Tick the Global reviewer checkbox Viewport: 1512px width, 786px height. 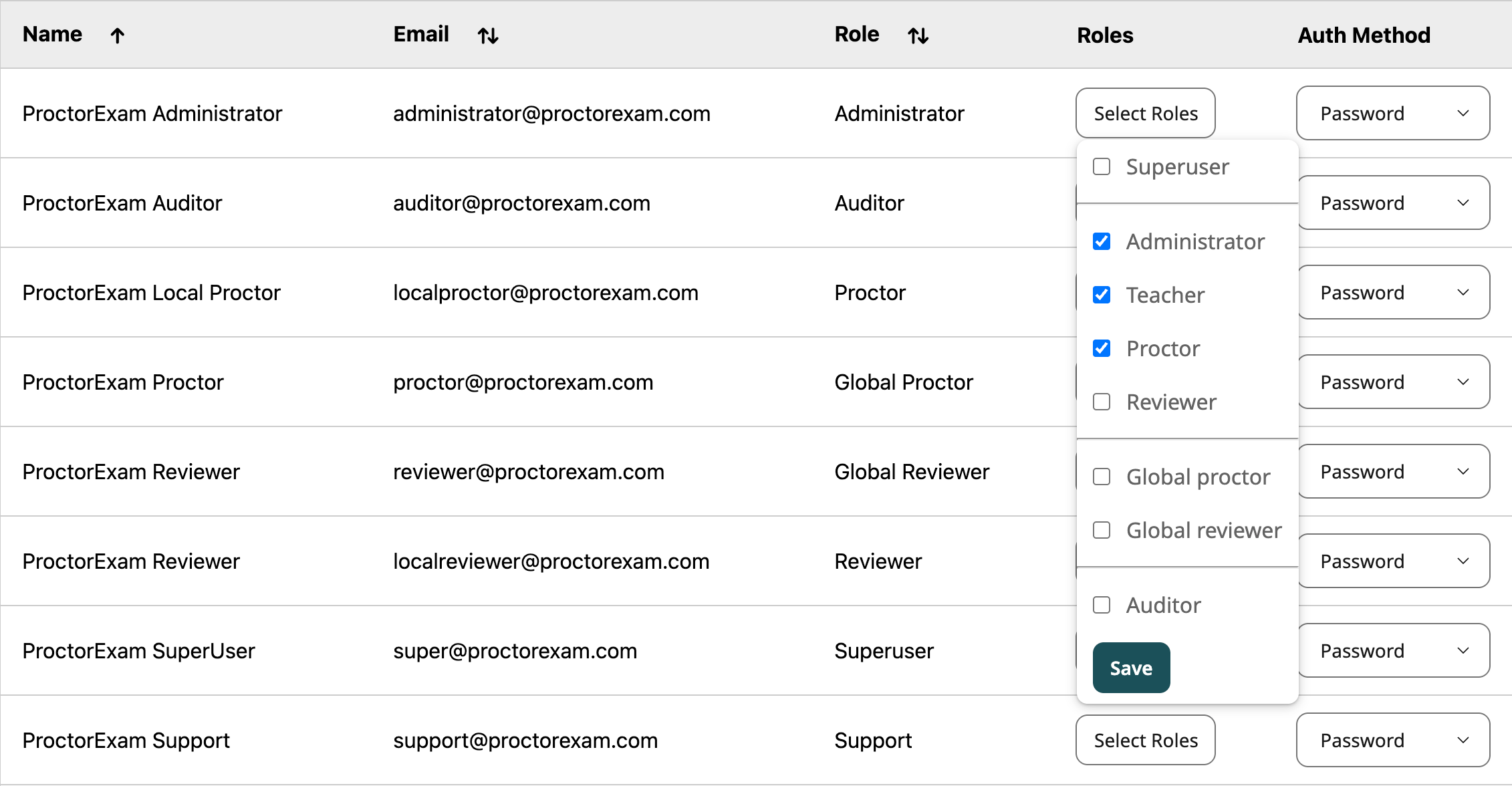[x=1102, y=530]
